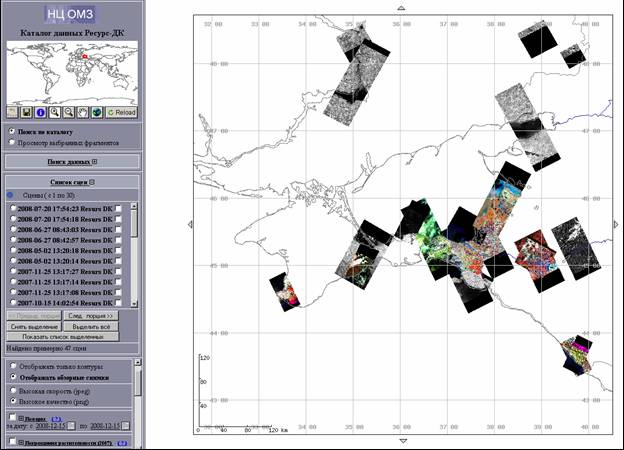Select the zoom out magnifier tool
This screenshot has height=450, width=624.
click(69, 112)
